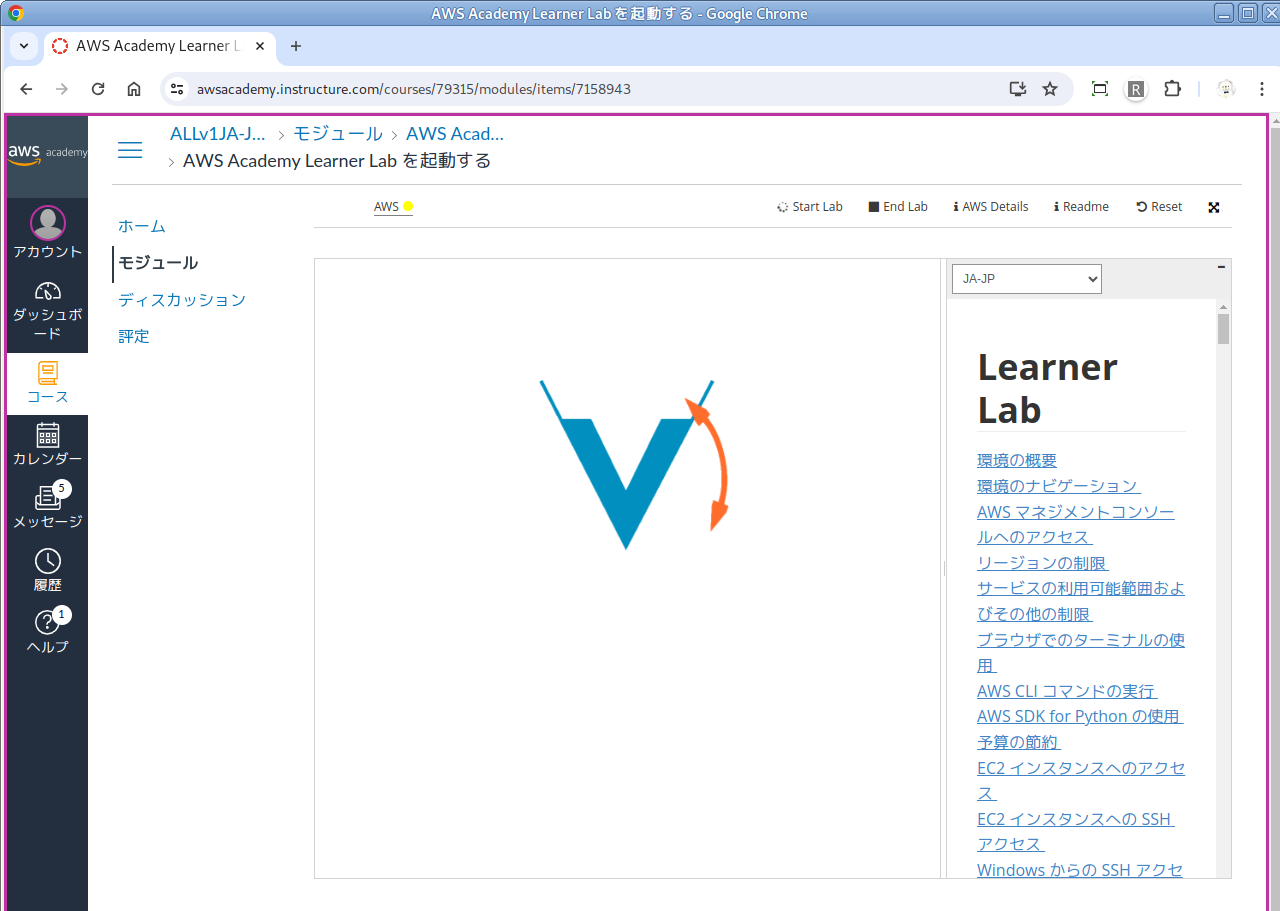Open AWS CLI コマンドの実行 link
Screen dimensions: 1280x911
coord(1067,691)
